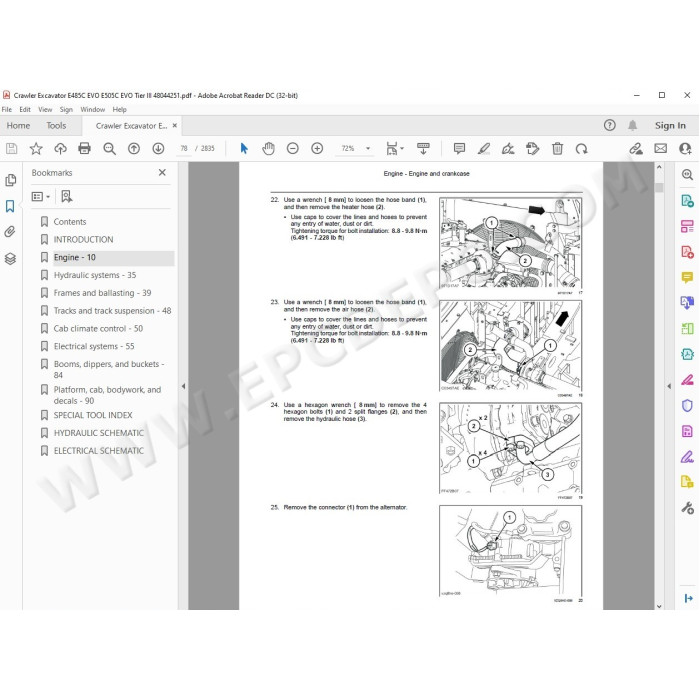Screen dimensions: 700x700
Task: Choose the Selection arrow tool
Action: click(x=244, y=148)
